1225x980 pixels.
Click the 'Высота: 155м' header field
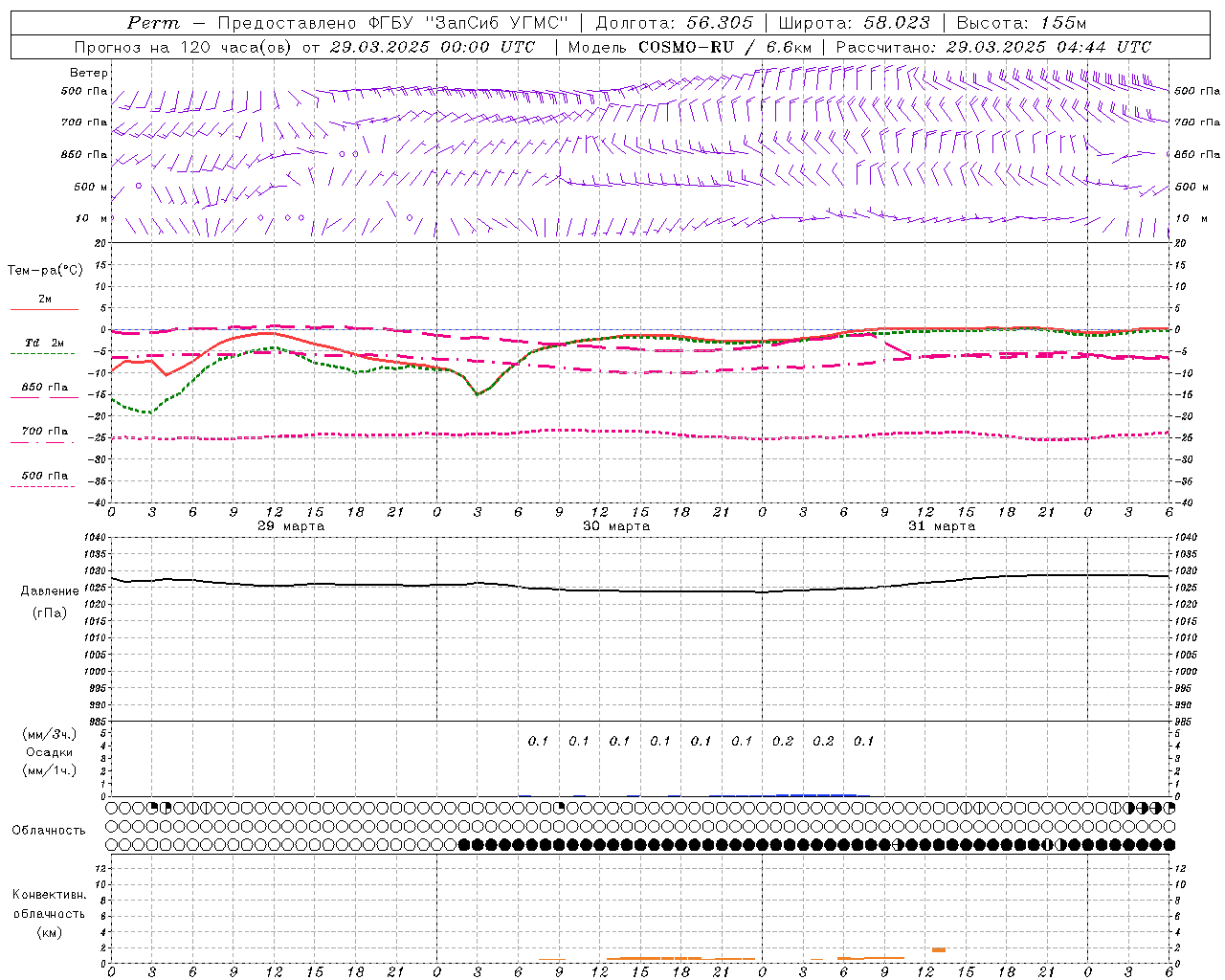pyautogui.click(x=1022, y=23)
